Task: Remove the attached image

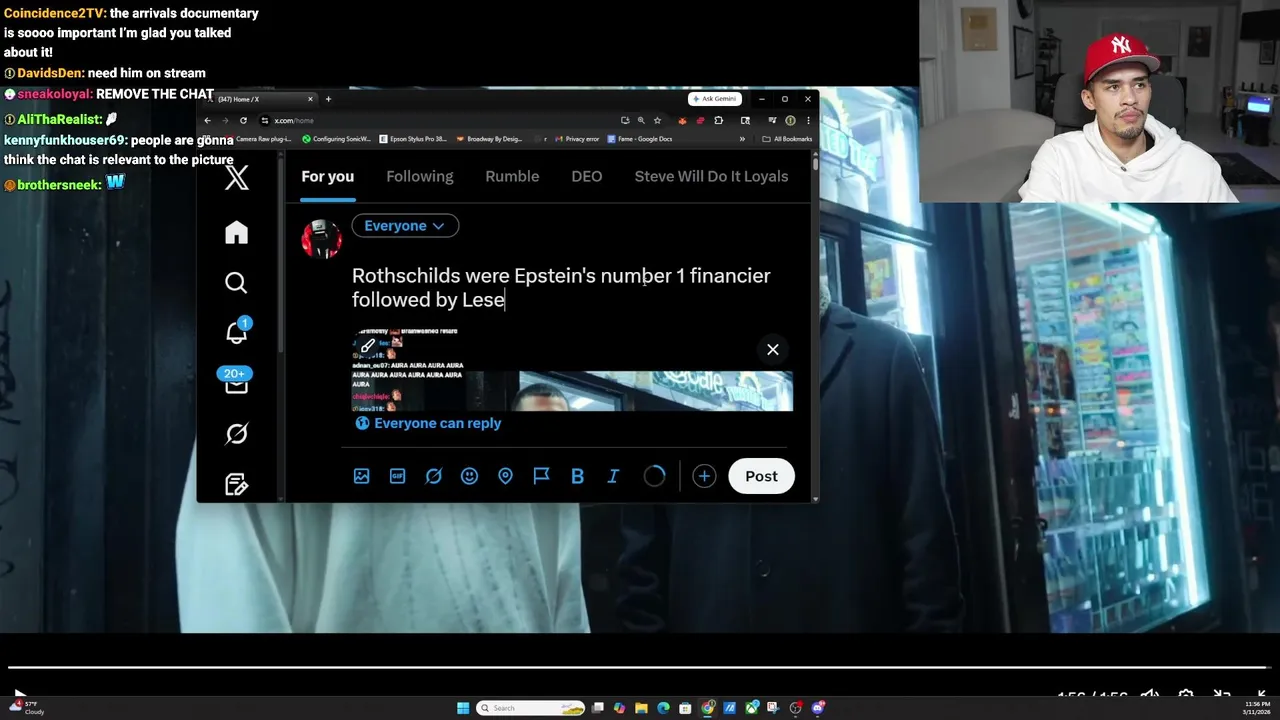Action: point(772,349)
